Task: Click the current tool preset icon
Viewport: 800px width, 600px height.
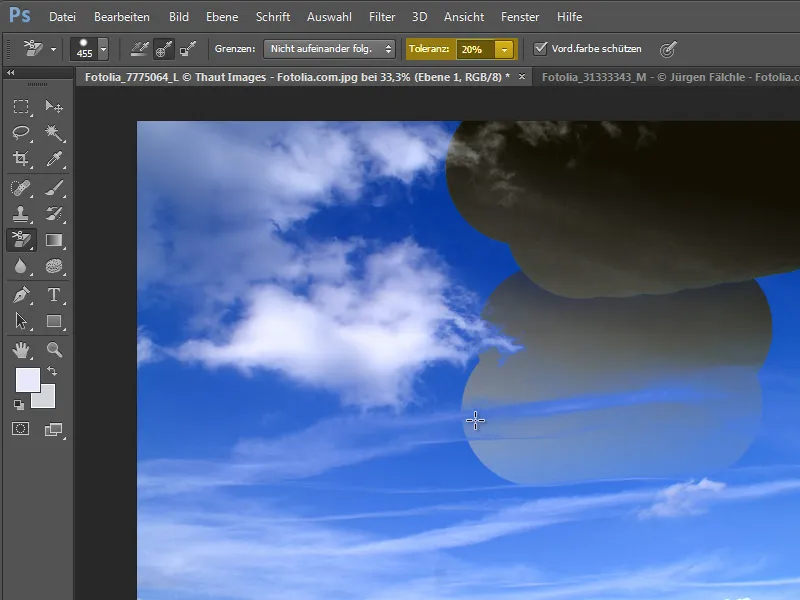Action: [34, 49]
